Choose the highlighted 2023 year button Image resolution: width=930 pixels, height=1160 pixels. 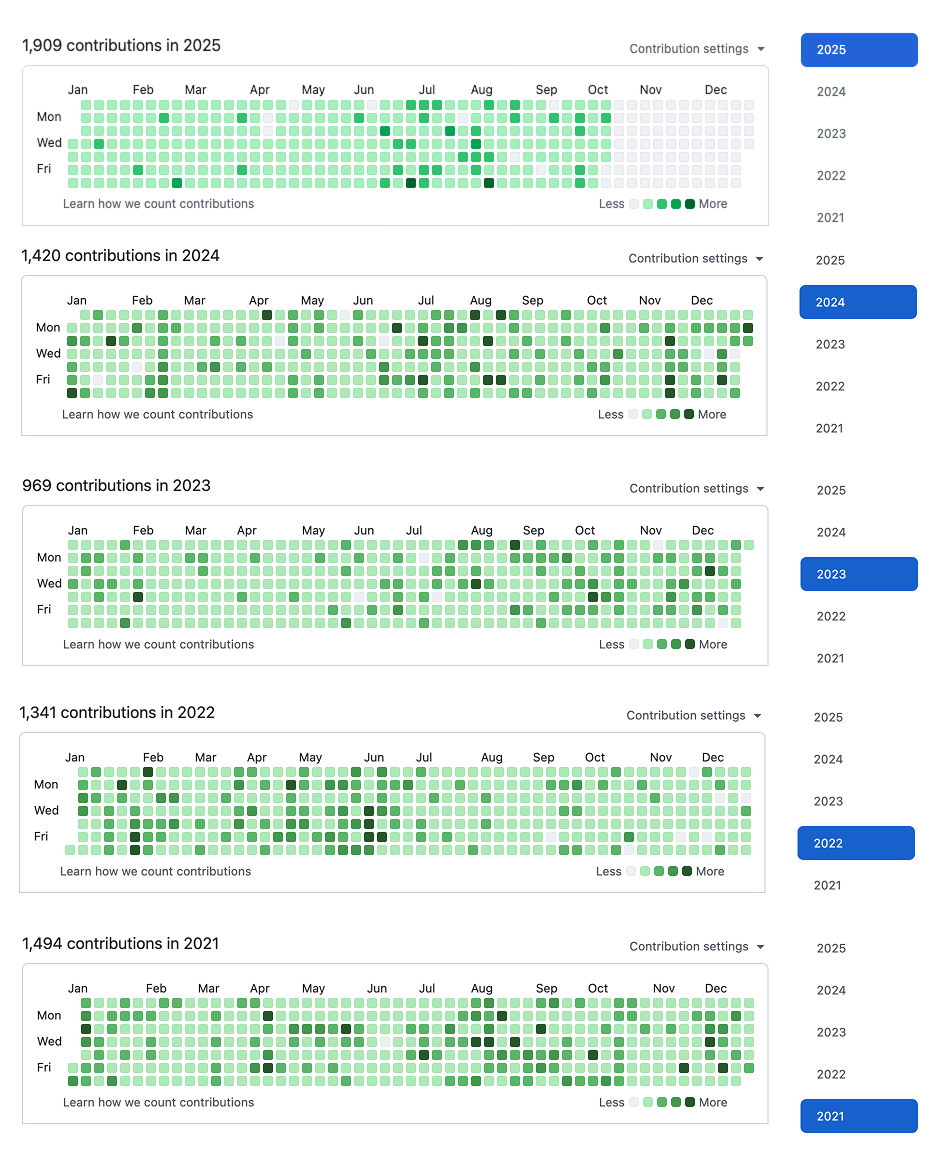(x=859, y=574)
